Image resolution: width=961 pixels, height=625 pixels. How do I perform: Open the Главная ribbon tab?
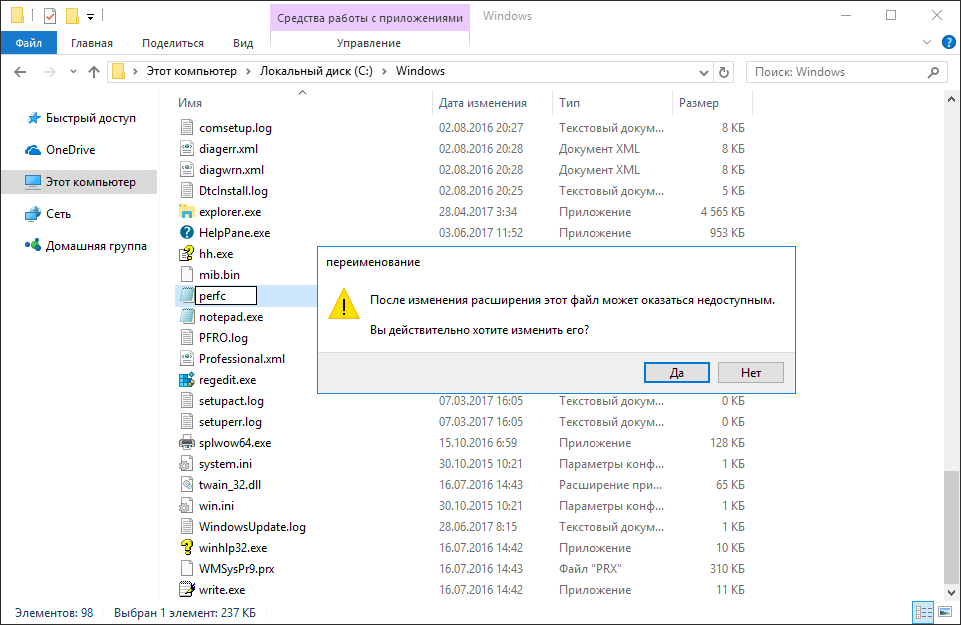tap(92, 43)
